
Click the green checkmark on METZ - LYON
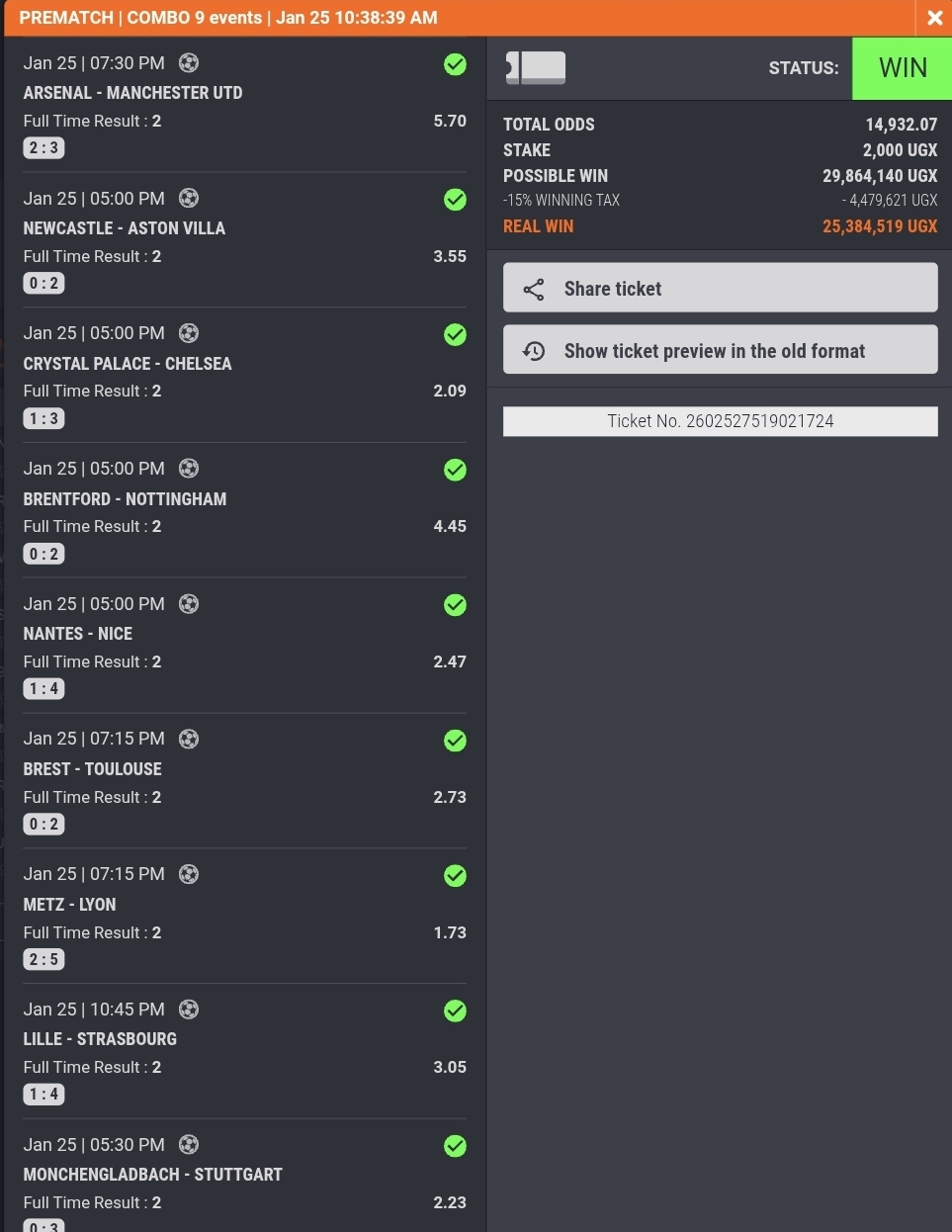pos(455,875)
